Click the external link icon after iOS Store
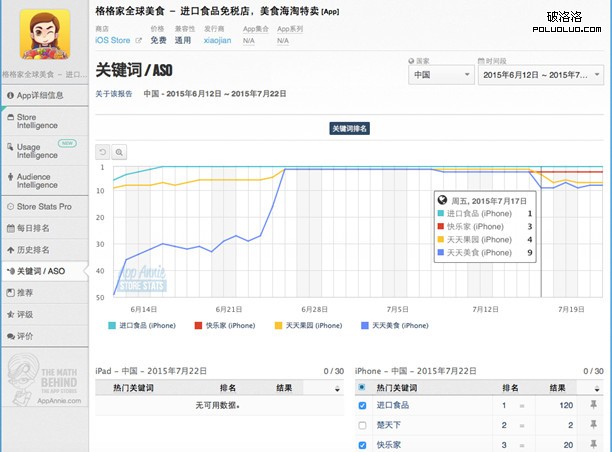 (x=138, y=40)
